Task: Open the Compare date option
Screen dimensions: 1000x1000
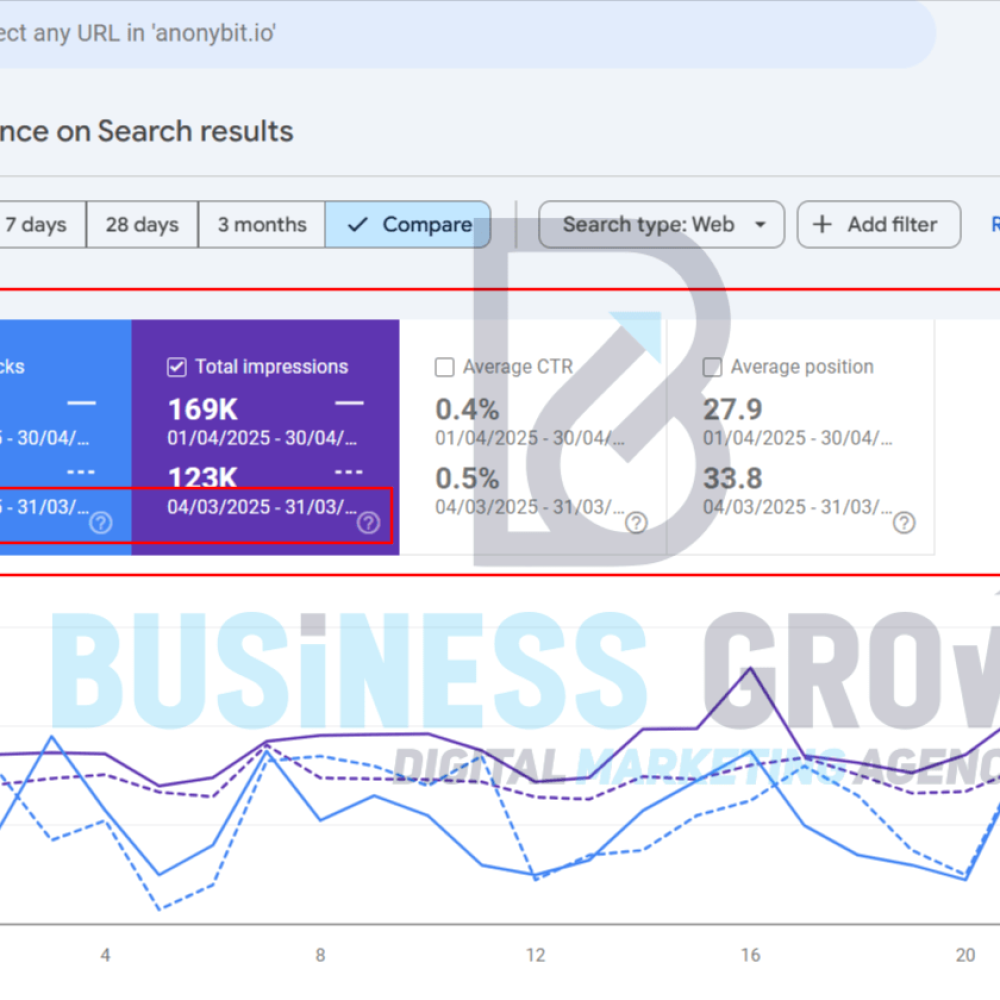Action: tap(408, 224)
